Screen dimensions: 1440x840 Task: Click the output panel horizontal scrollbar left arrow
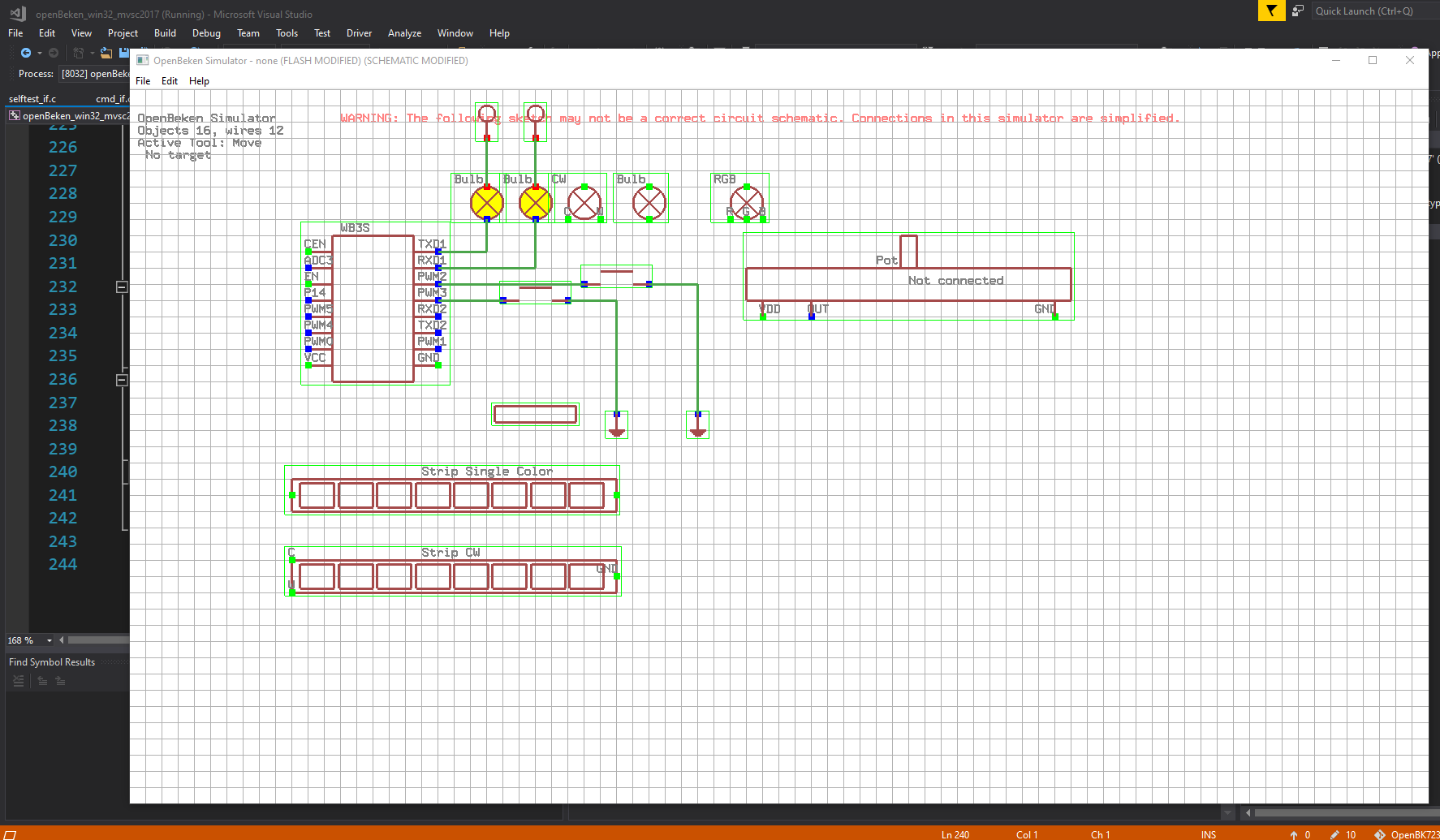coord(1248,812)
